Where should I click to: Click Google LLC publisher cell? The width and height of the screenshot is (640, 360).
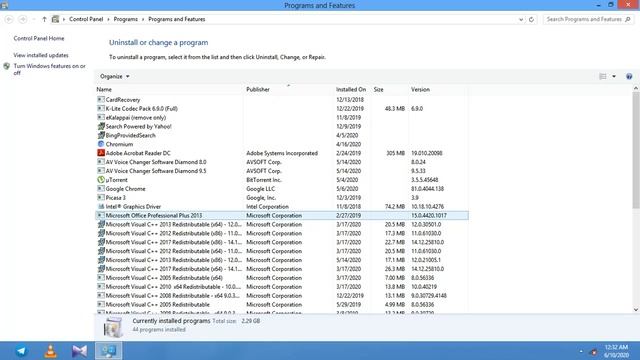click(260, 189)
